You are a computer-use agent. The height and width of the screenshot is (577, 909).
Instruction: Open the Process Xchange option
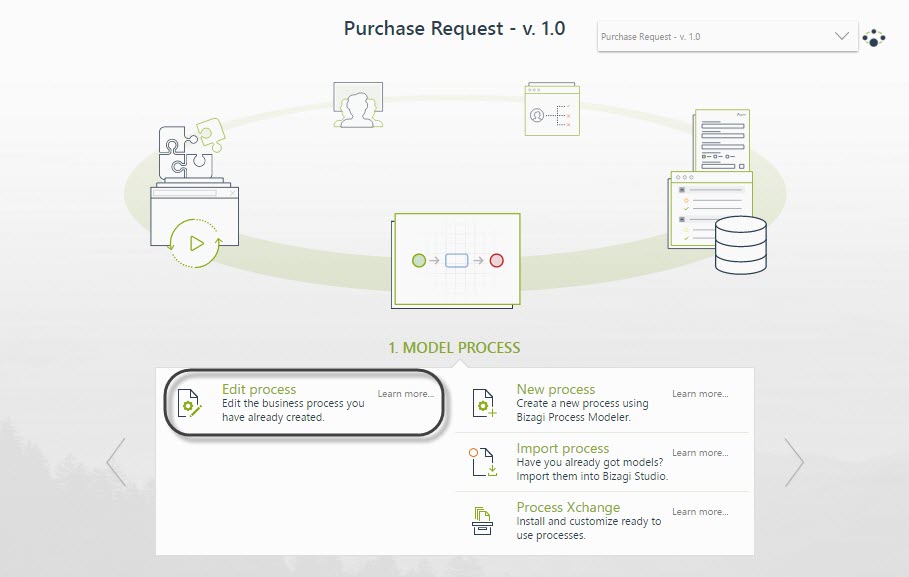[x=568, y=507]
